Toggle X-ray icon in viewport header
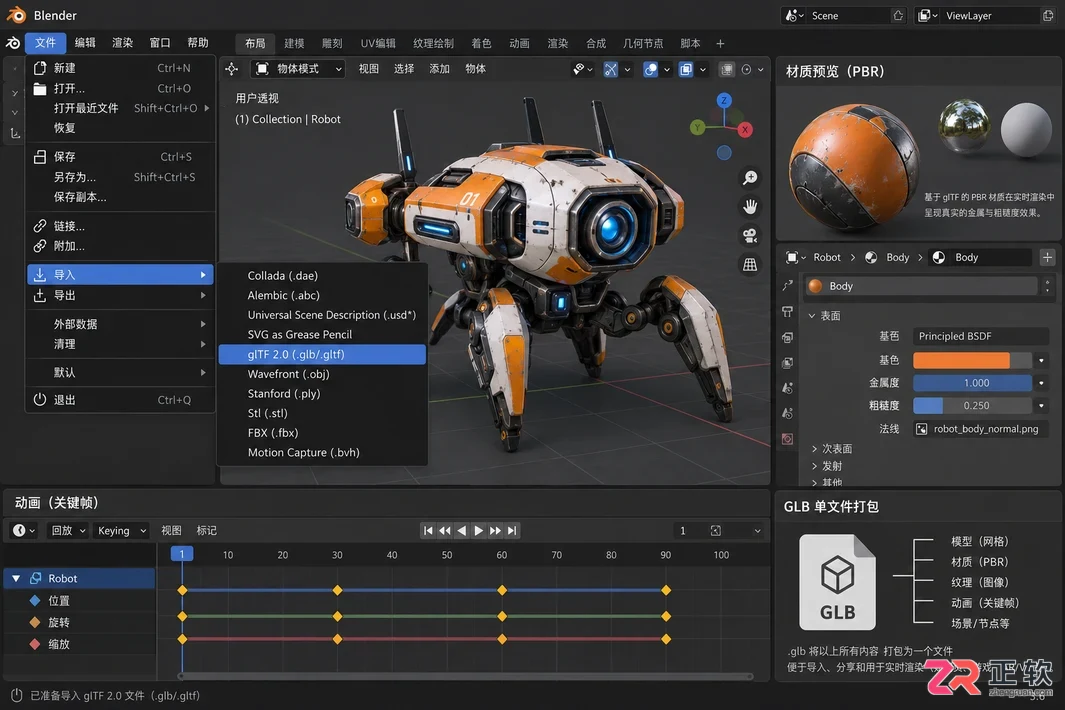The image size is (1065, 710). point(686,69)
